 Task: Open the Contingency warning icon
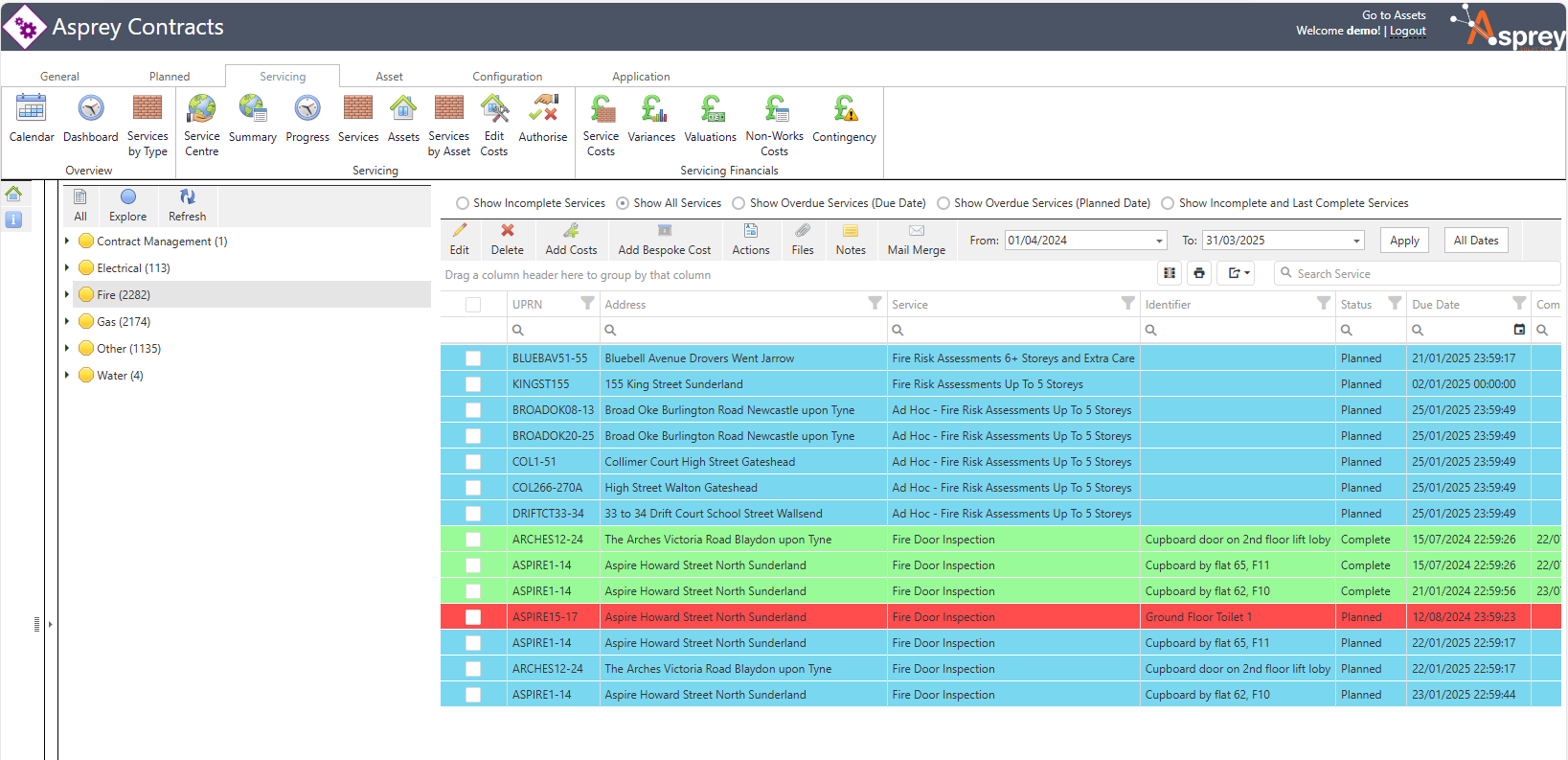click(844, 109)
